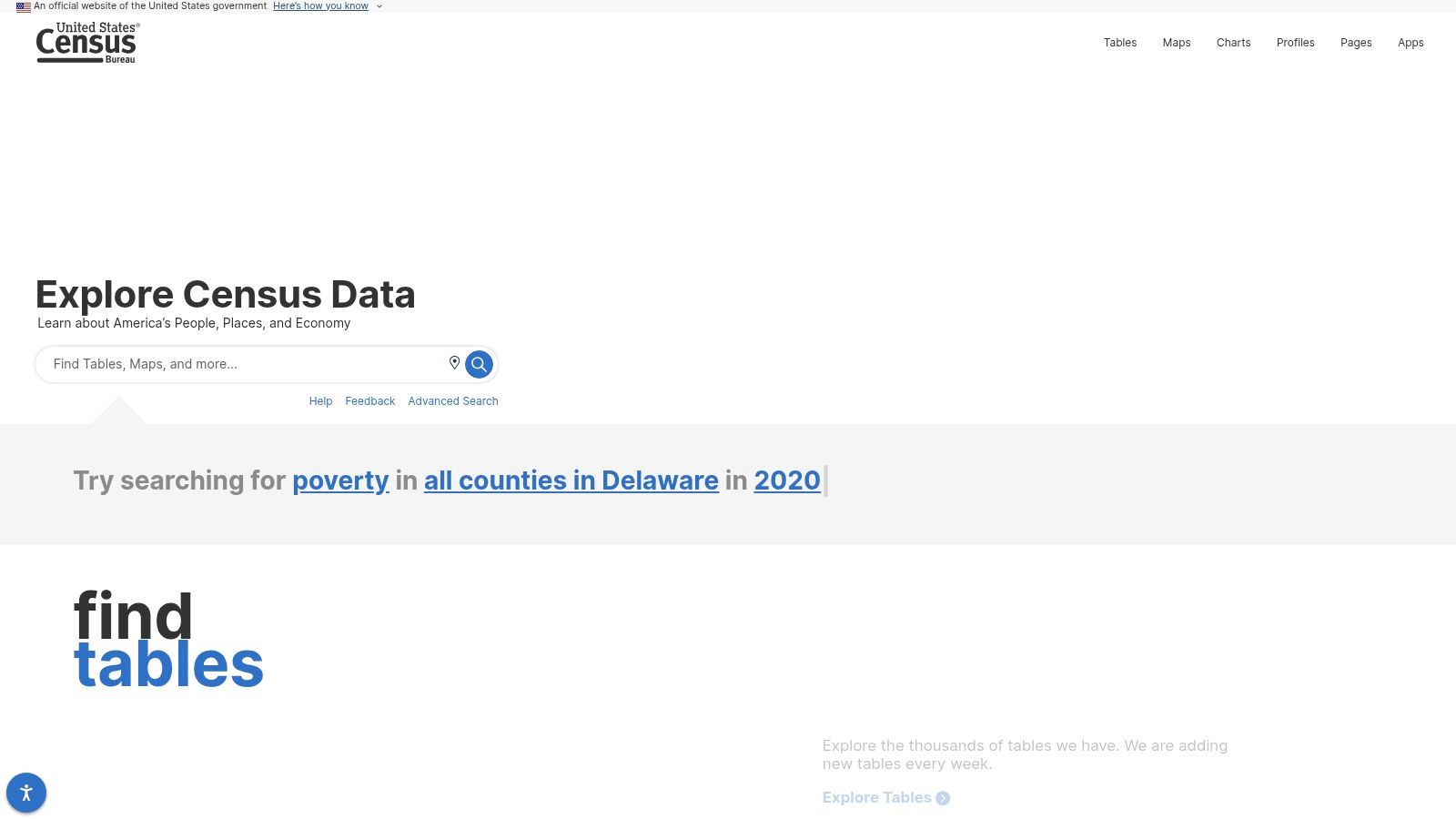Viewport: 1456px width, 819px height.
Task: Open the Feedback link
Action: [x=369, y=401]
